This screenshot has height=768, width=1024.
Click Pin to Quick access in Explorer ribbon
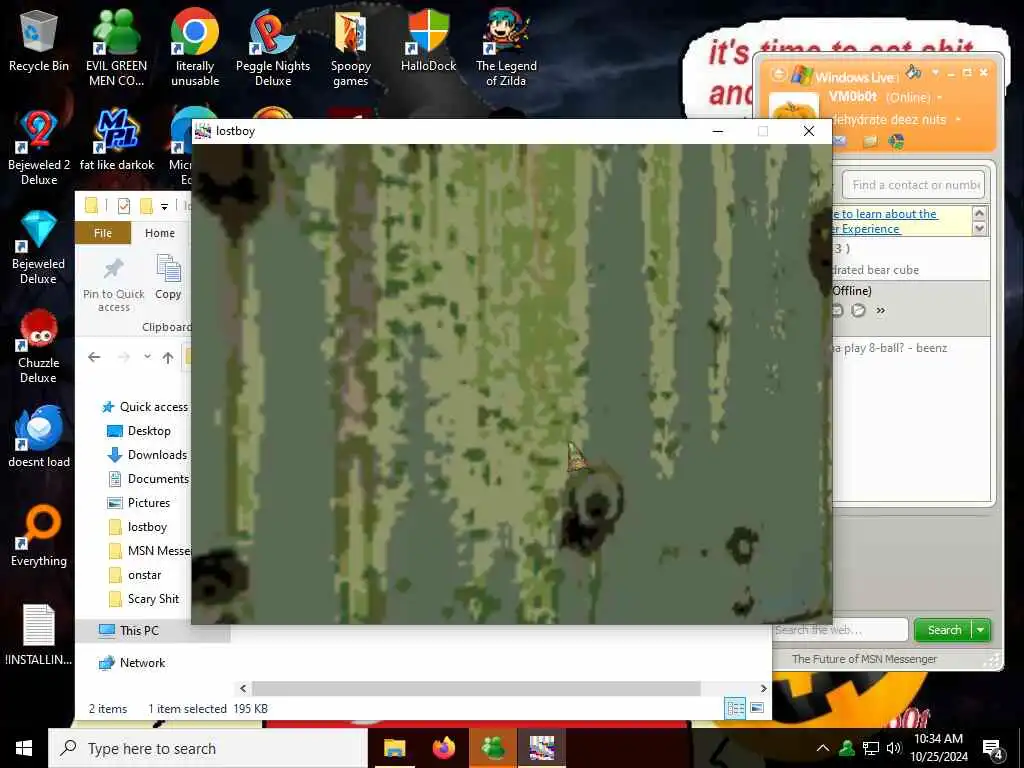(x=114, y=285)
